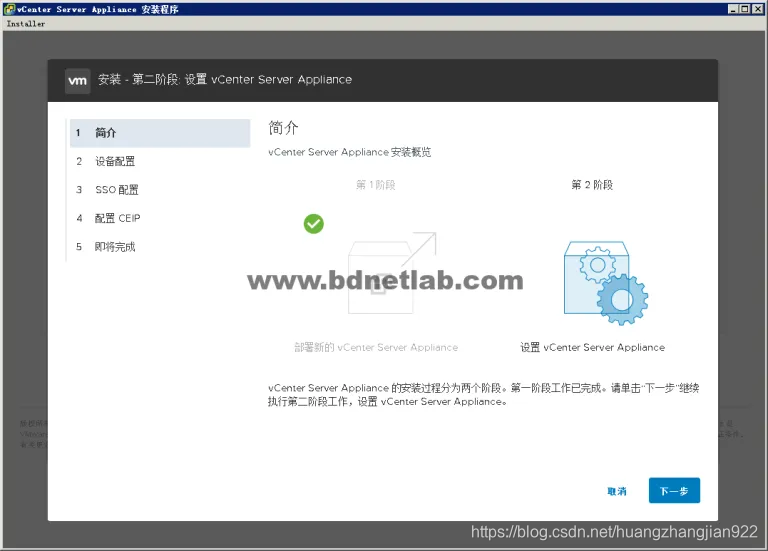The image size is (768, 551).
Task: Click the 第 2 阶段 label
Action: (592, 185)
